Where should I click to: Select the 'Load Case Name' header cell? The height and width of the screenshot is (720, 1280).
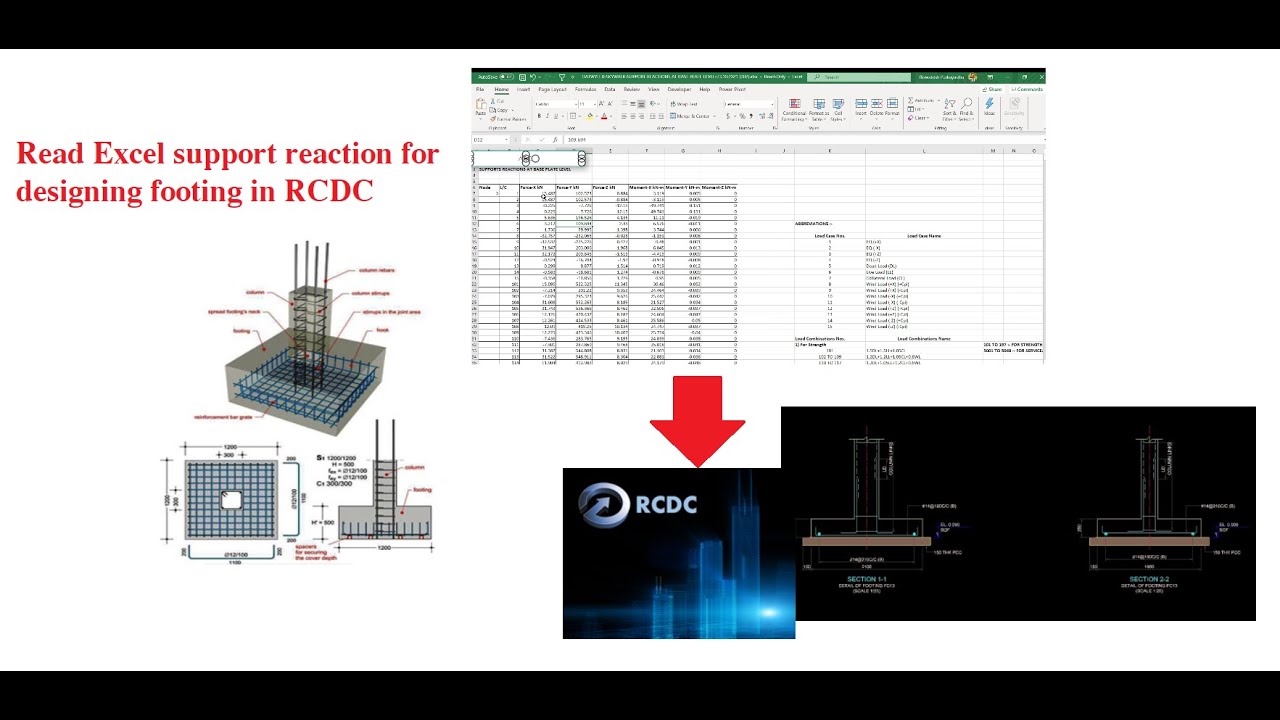coord(923,236)
